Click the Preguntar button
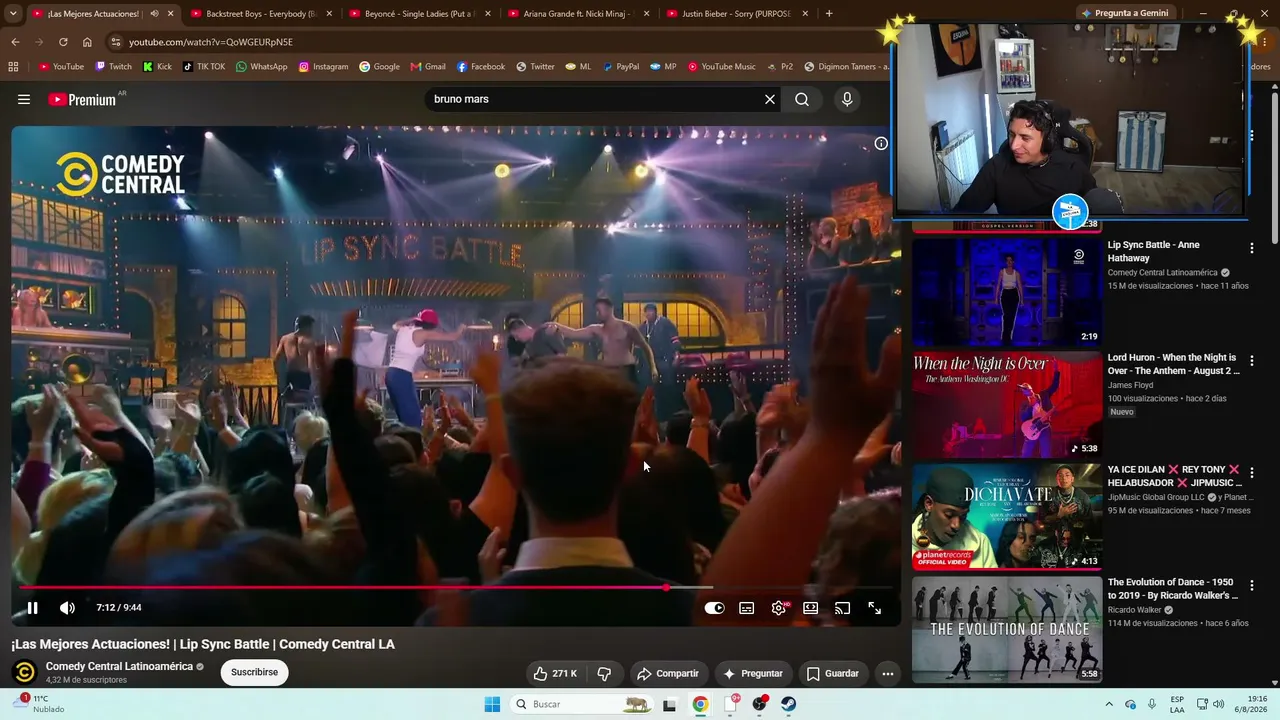This screenshot has height=720, width=1280. point(753,673)
